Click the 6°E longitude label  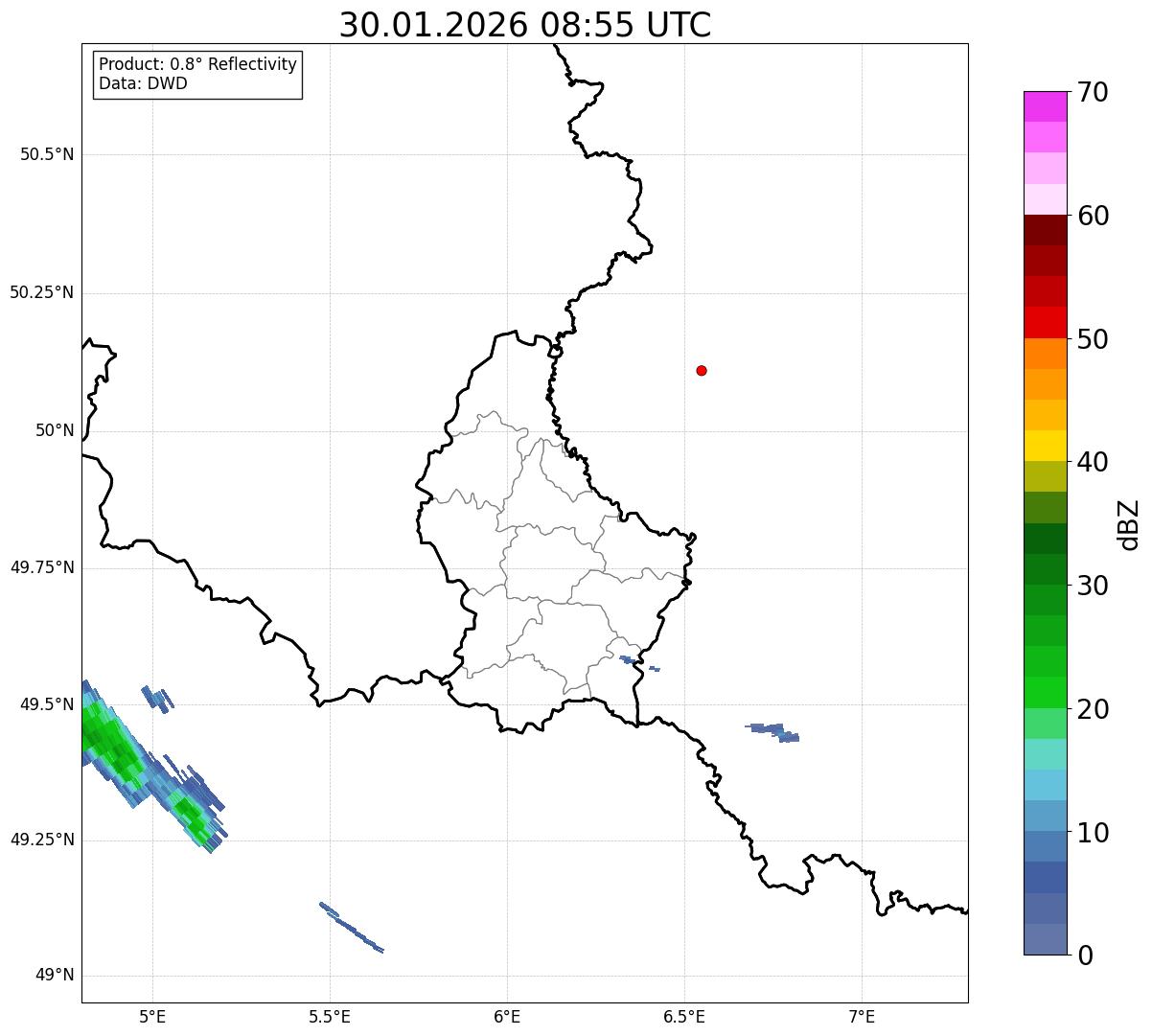pos(507,1016)
